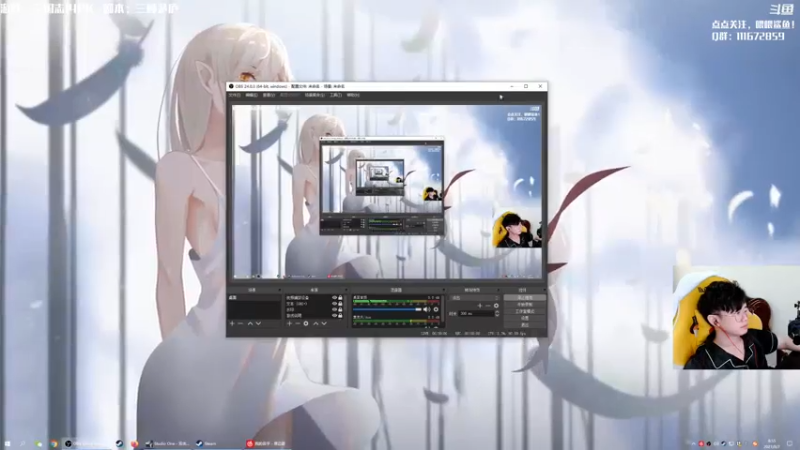Click webcam overlay in OBS preview canvas
800x450 pixels.
tap(516, 230)
